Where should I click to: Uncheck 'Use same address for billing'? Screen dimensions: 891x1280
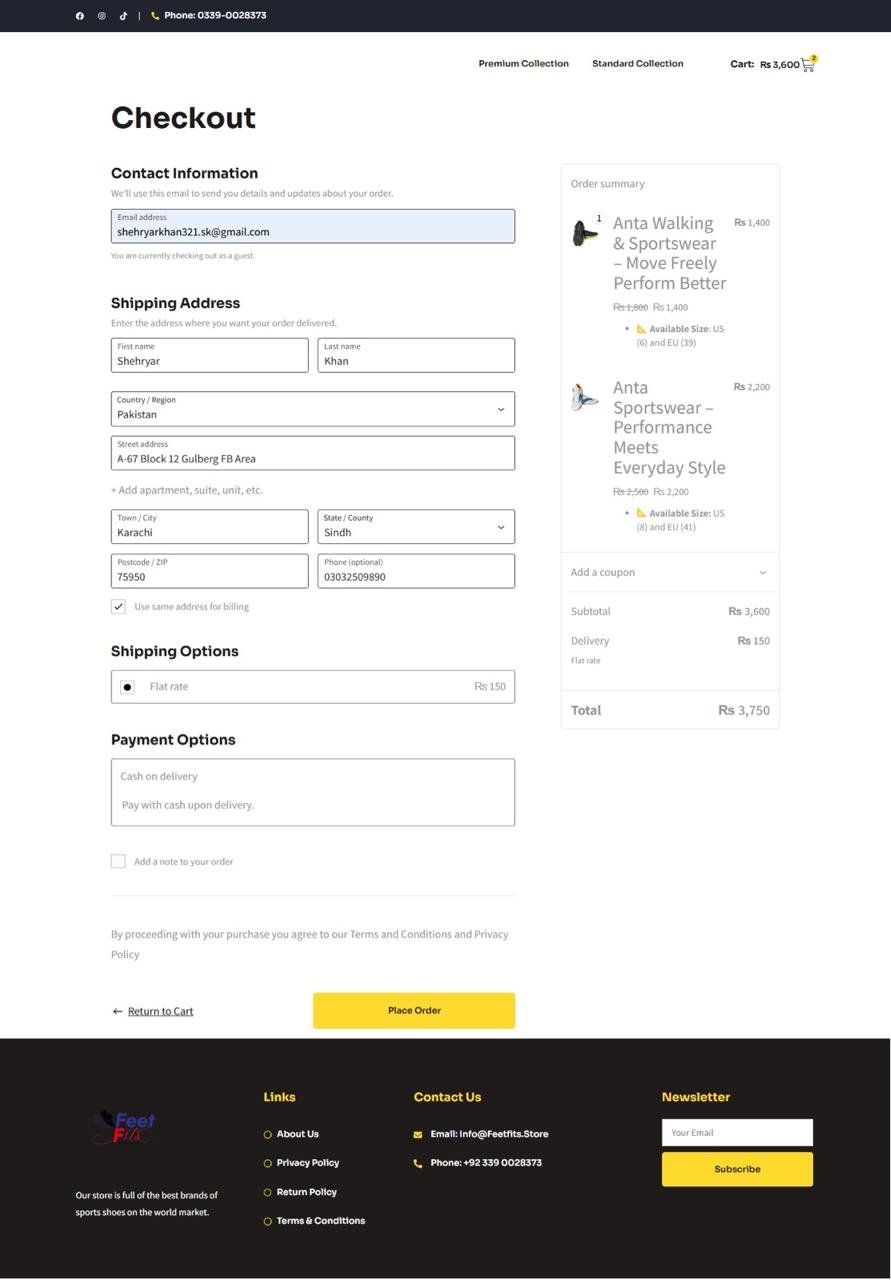pos(118,607)
